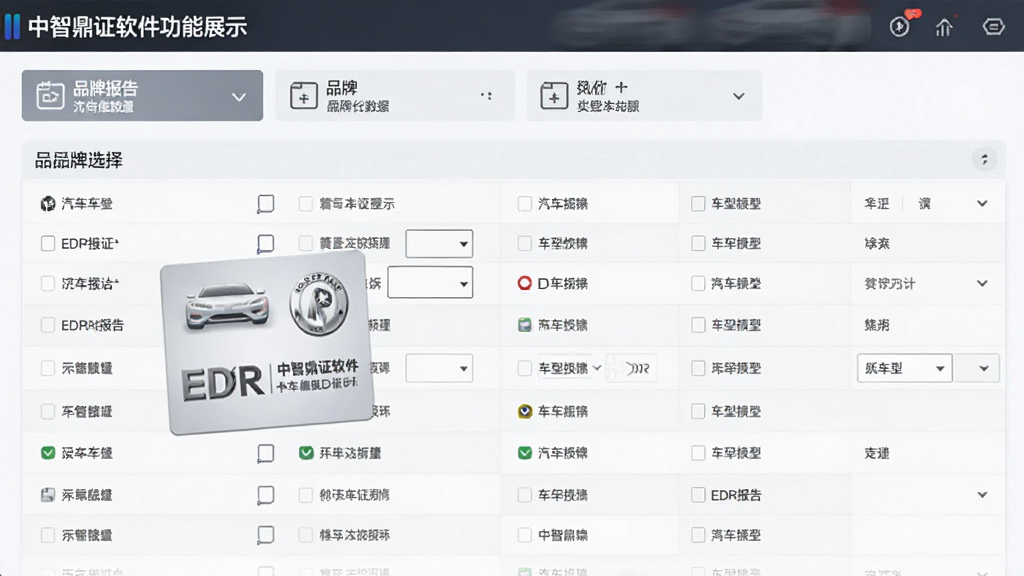
Task: Click the copy icon in the EDR接证 row
Action: click(x=266, y=244)
